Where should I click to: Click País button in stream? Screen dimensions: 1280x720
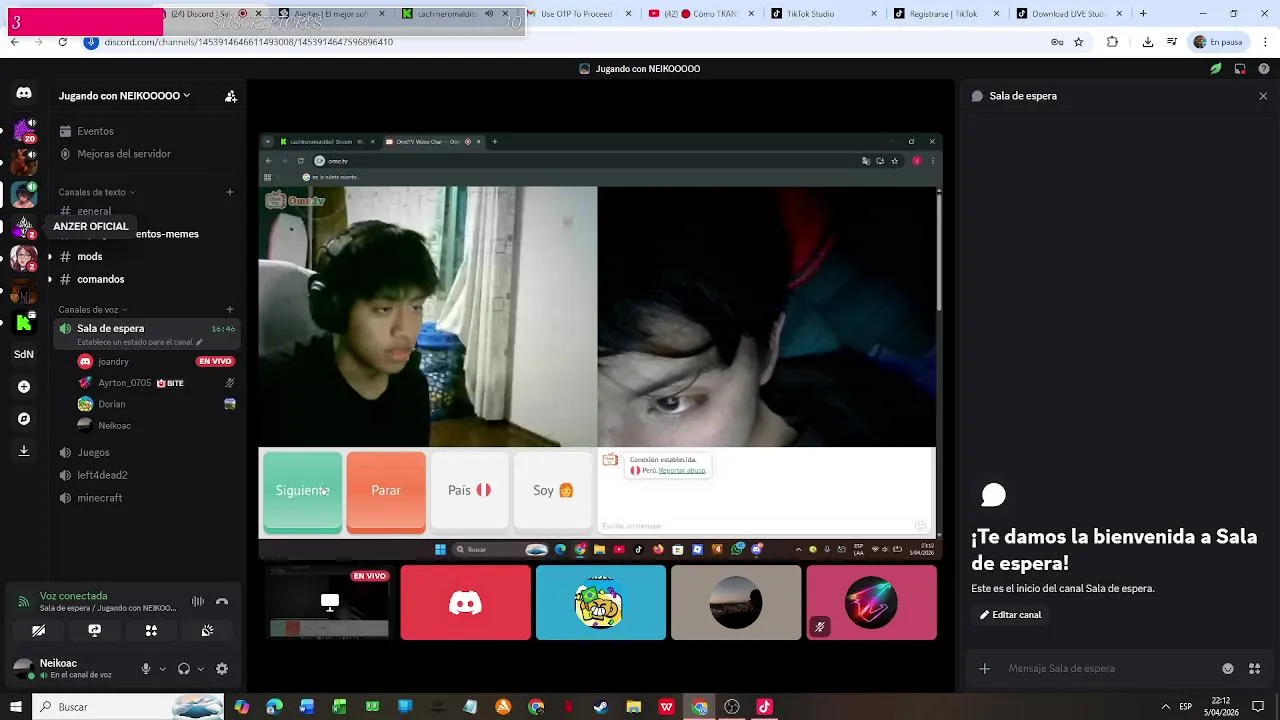click(469, 491)
